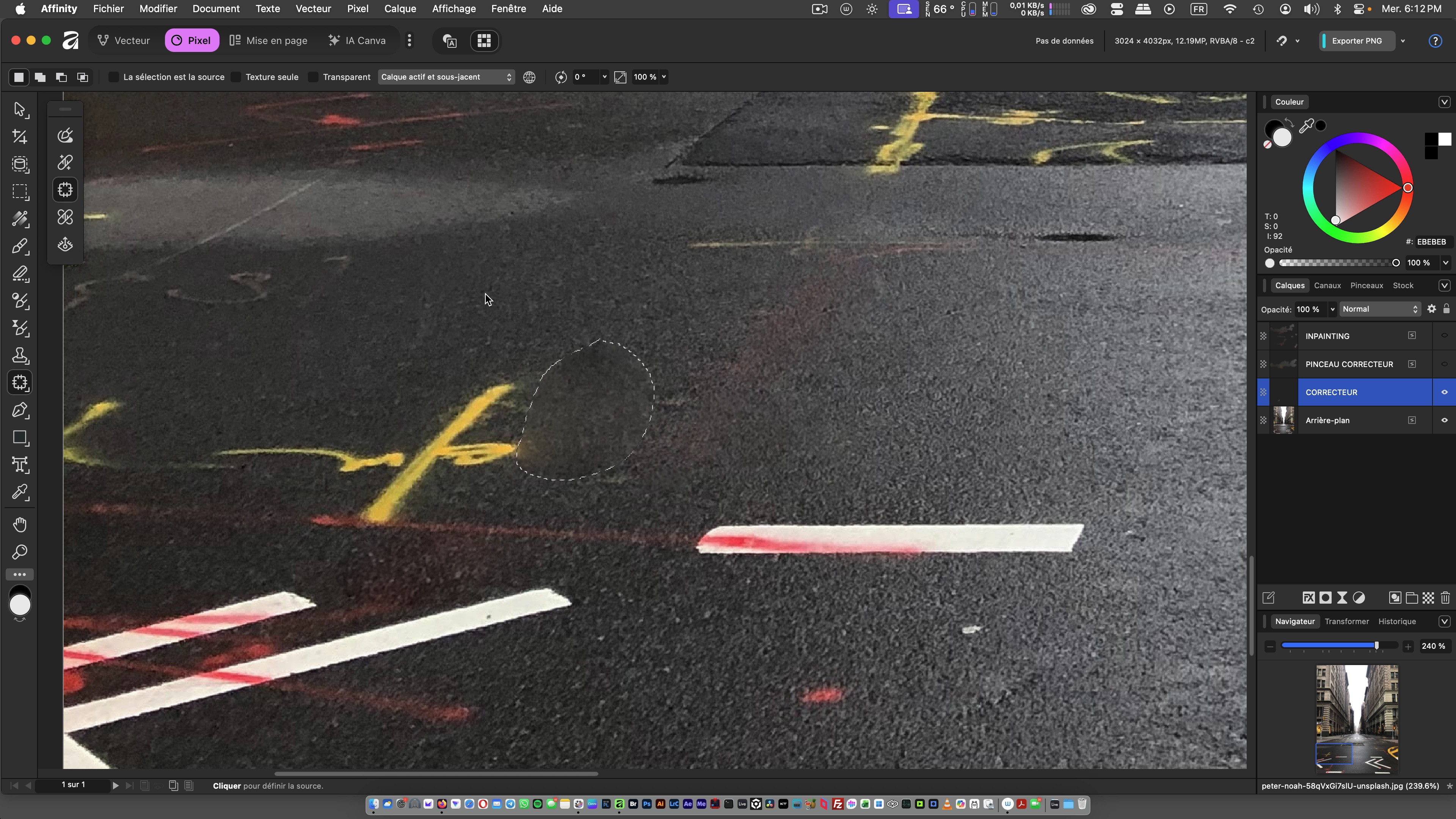Select the Clone stamp tool
Image resolution: width=1456 pixels, height=819 pixels.
point(20,356)
